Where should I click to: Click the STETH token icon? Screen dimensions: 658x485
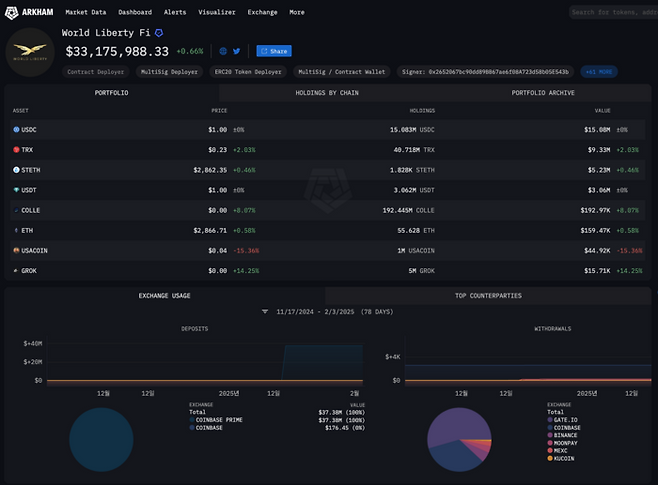click(16, 170)
